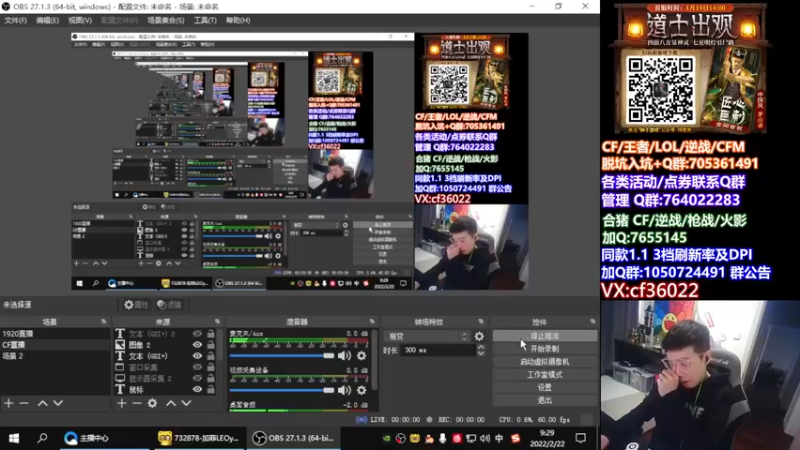Open the 工具(T) menu
Image resolution: width=800 pixels, height=450 pixels.
point(205,20)
